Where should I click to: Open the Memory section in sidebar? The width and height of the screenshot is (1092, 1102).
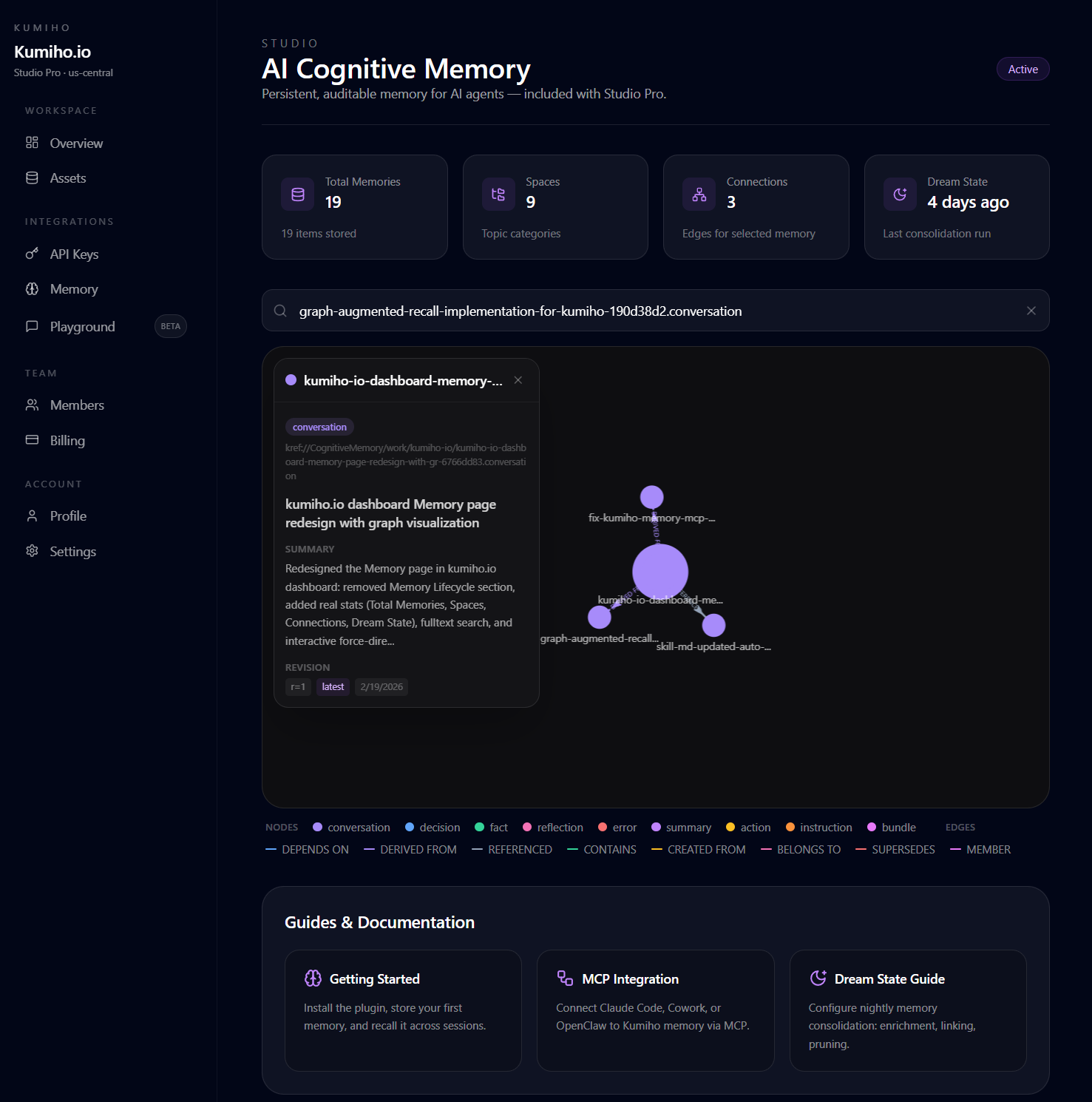point(72,288)
